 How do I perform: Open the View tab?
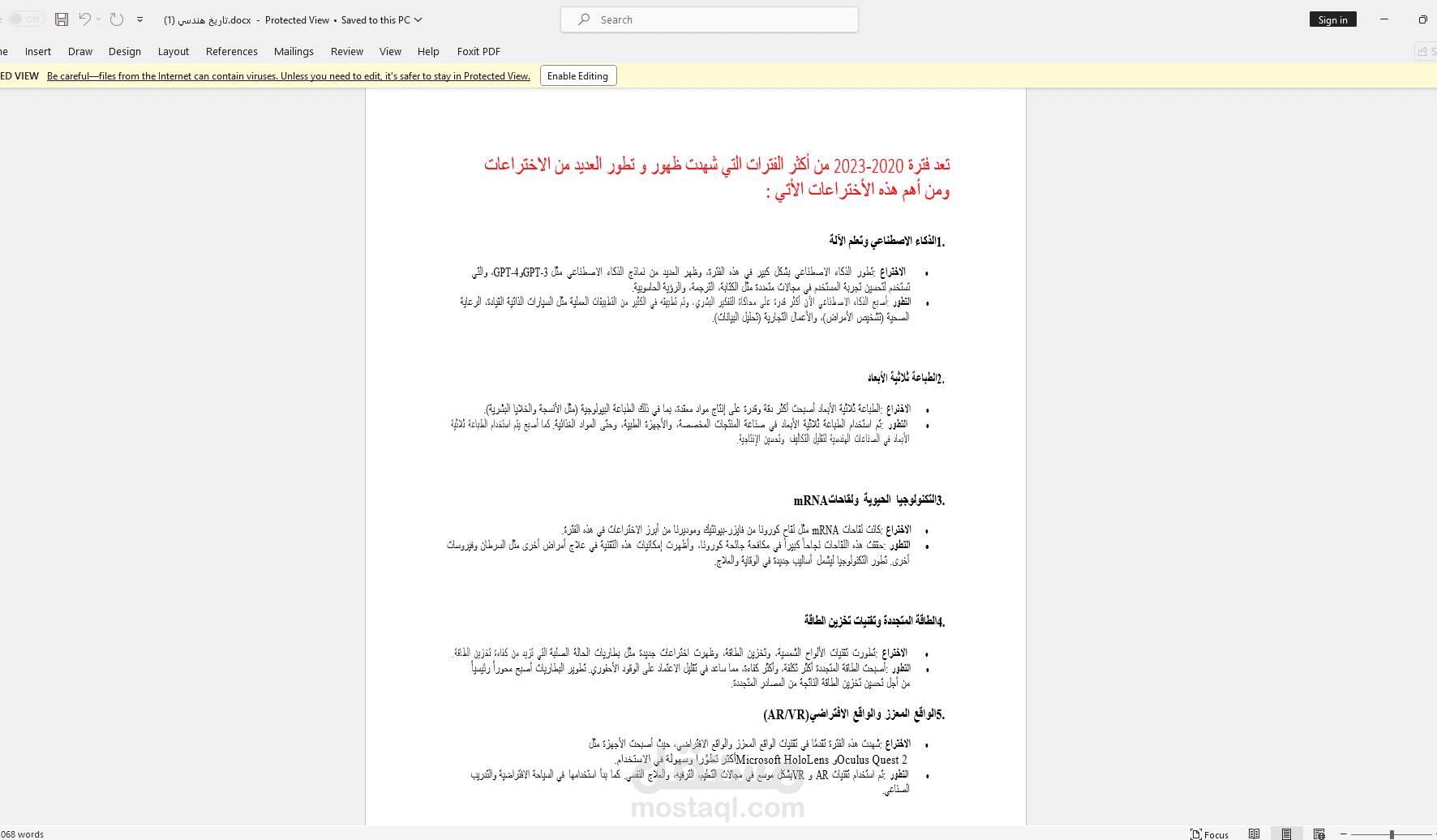[x=390, y=51]
